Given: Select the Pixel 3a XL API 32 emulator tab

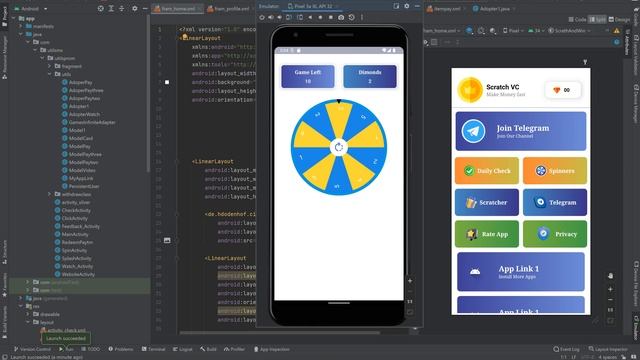Looking at the screenshot, I should click(313, 6).
